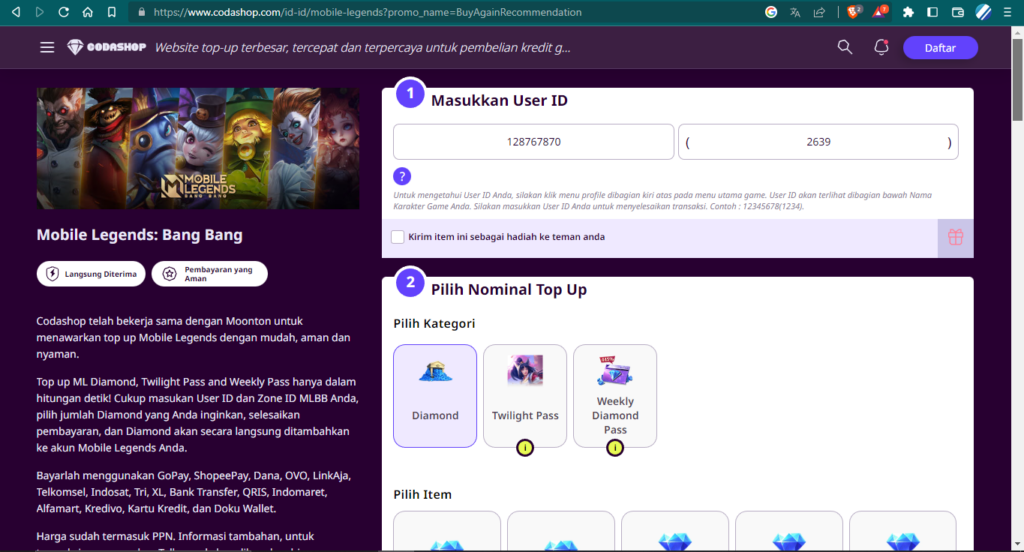1024x552 pixels.
Task: Select the Twilight Pass category
Action: pos(525,396)
